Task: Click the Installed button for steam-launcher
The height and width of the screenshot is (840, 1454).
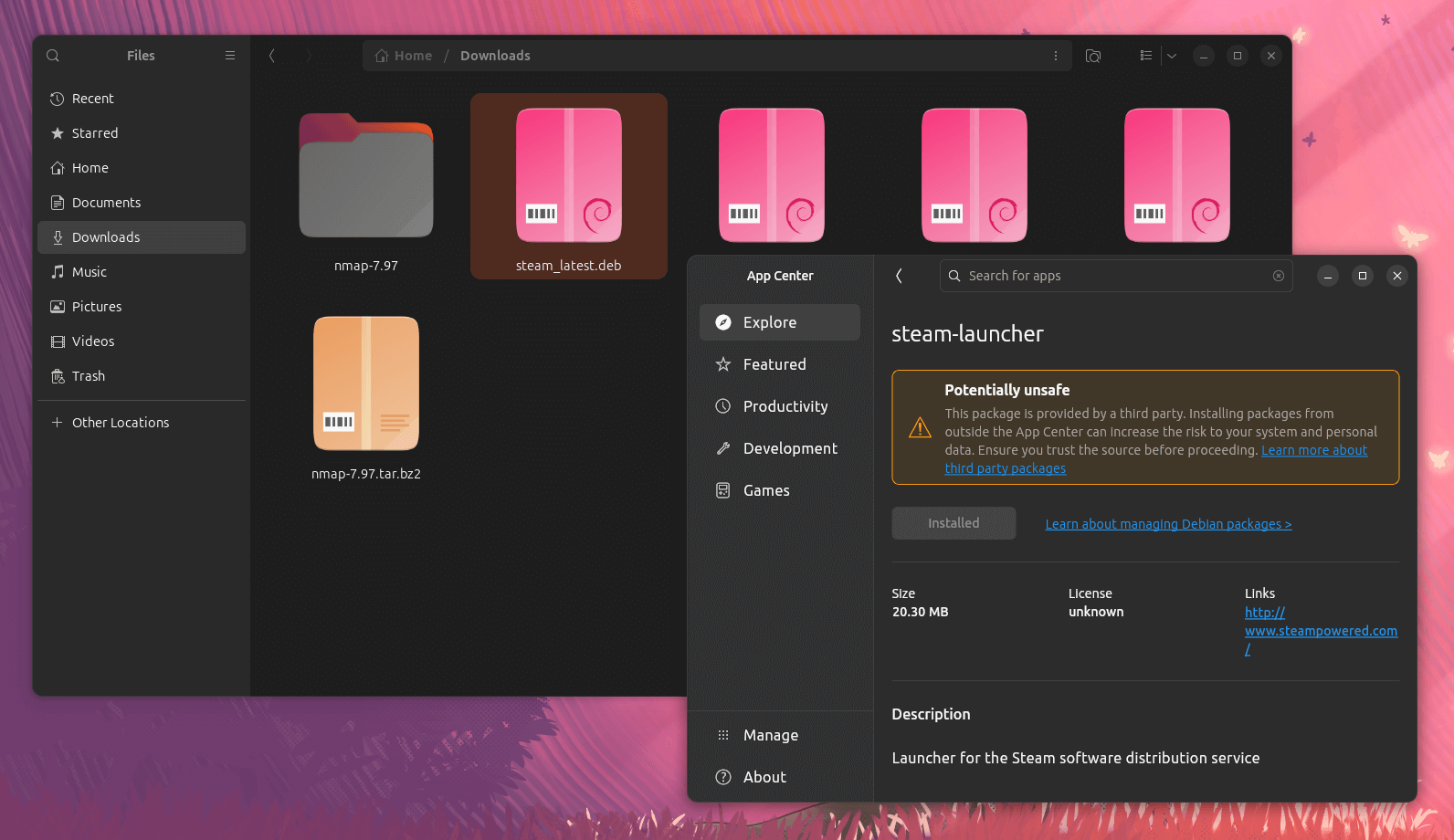Action: 954,523
